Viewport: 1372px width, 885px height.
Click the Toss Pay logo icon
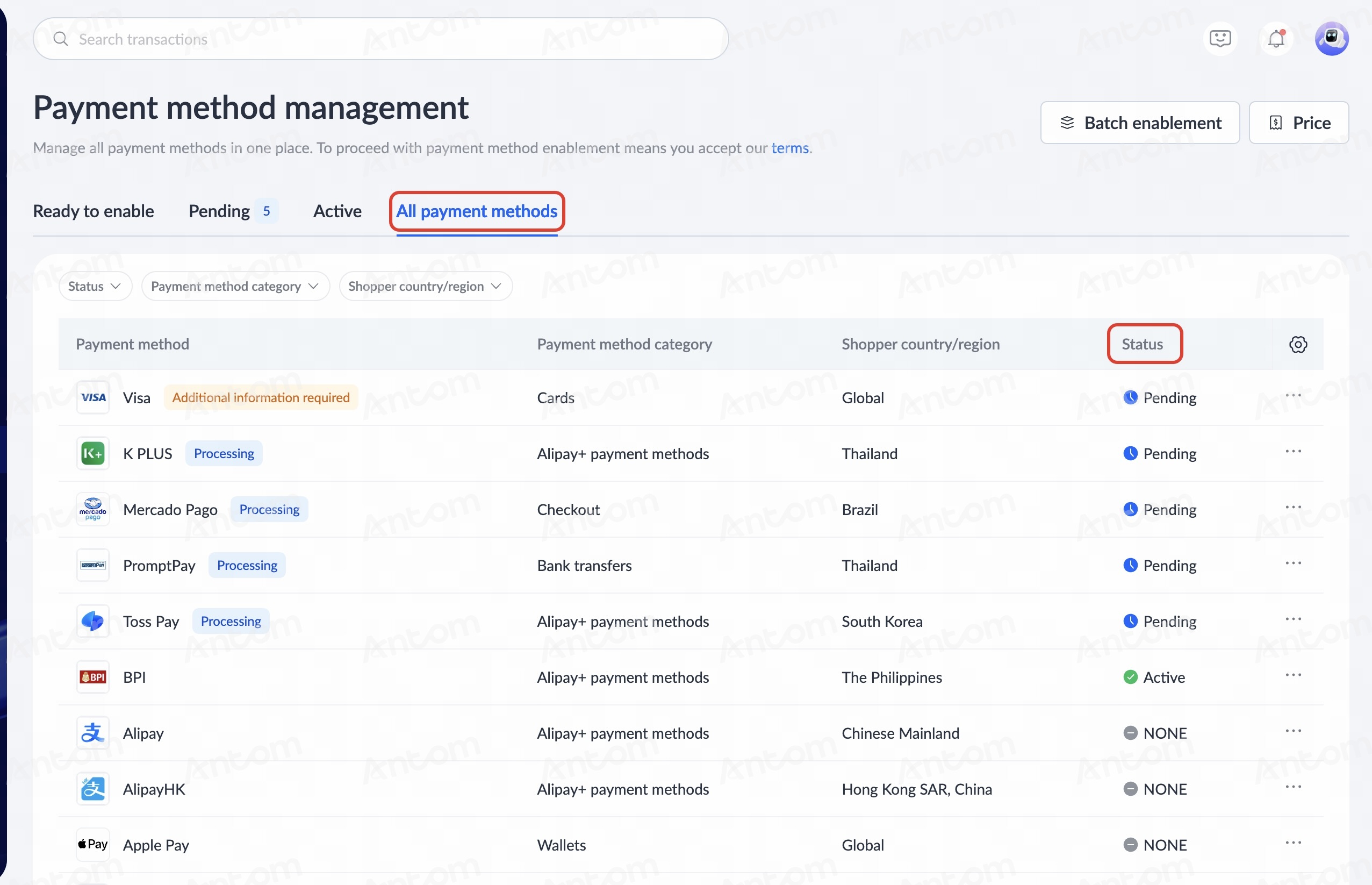click(x=93, y=621)
